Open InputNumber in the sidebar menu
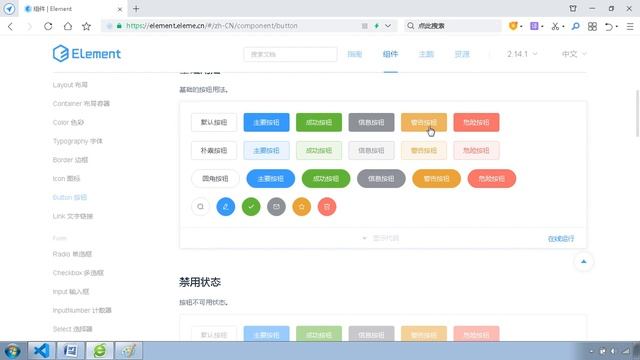 82,310
